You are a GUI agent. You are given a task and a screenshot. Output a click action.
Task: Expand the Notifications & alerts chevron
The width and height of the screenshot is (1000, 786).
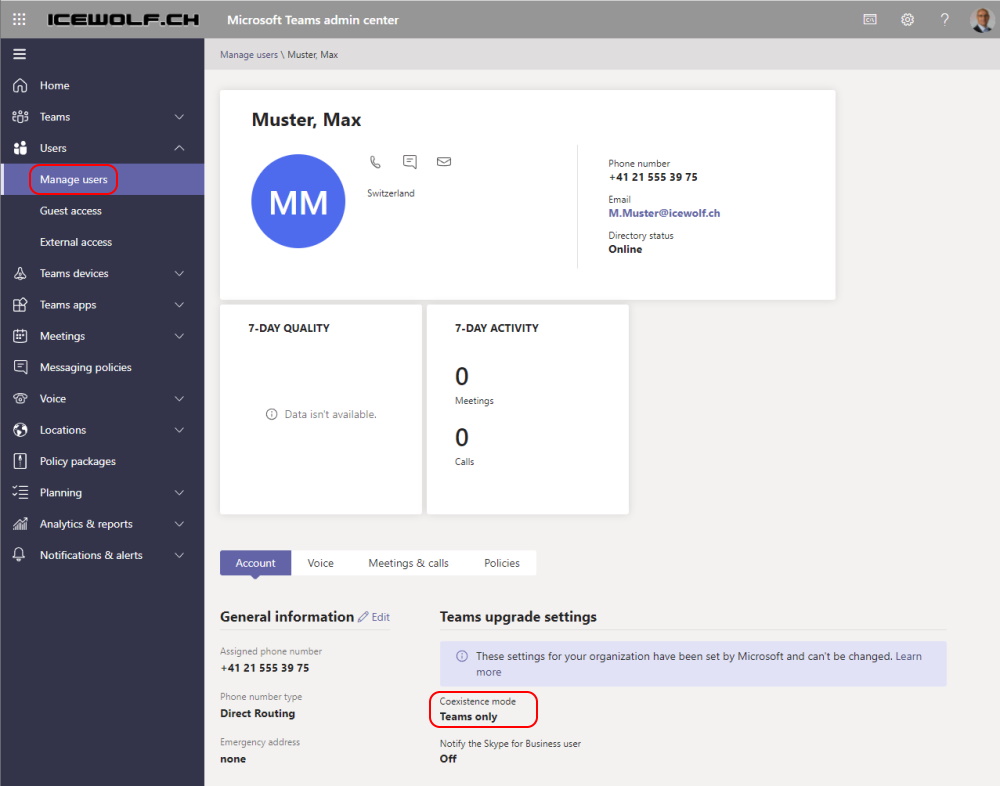pyautogui.click(x=179, y=554)
